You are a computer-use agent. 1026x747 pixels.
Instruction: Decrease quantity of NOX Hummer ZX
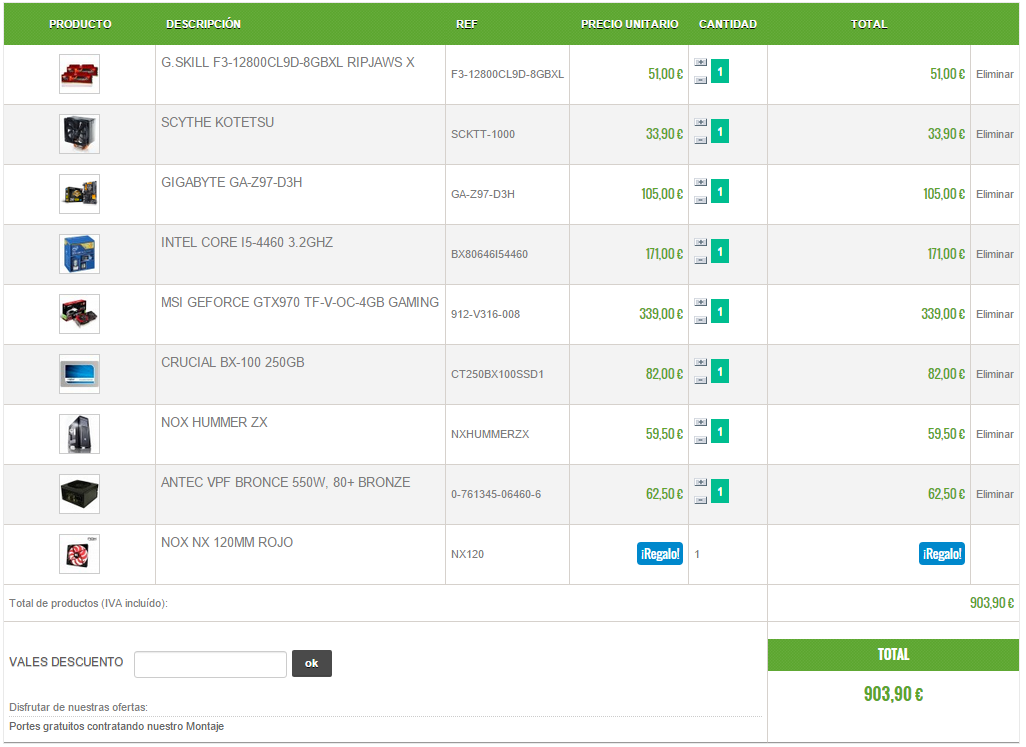[x=701, y=440]
